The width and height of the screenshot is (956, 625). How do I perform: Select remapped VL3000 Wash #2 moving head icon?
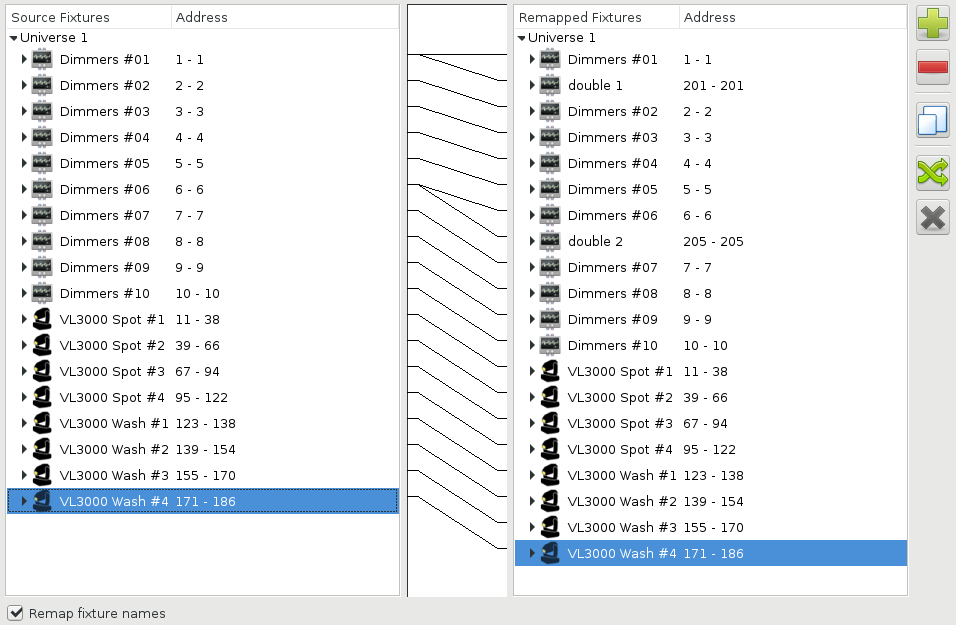[x=550, y=501]
